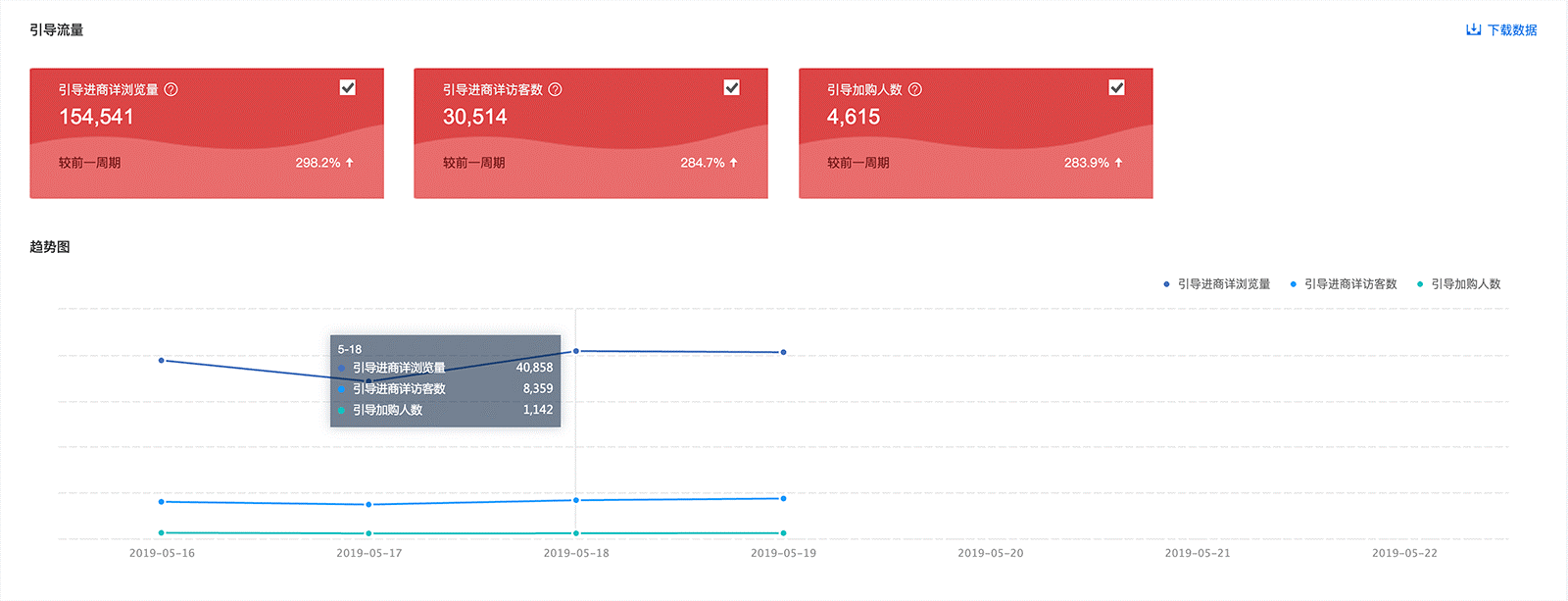Toggle 引导进商详浏览量 series in chart legend

(1216, 284)
